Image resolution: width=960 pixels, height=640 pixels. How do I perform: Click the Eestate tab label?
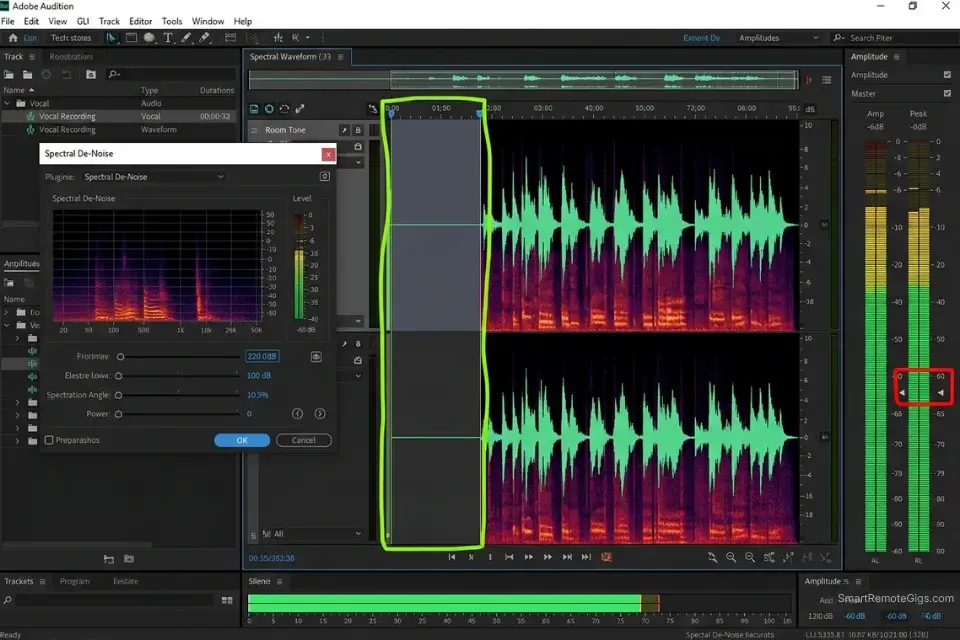(126, 581)
